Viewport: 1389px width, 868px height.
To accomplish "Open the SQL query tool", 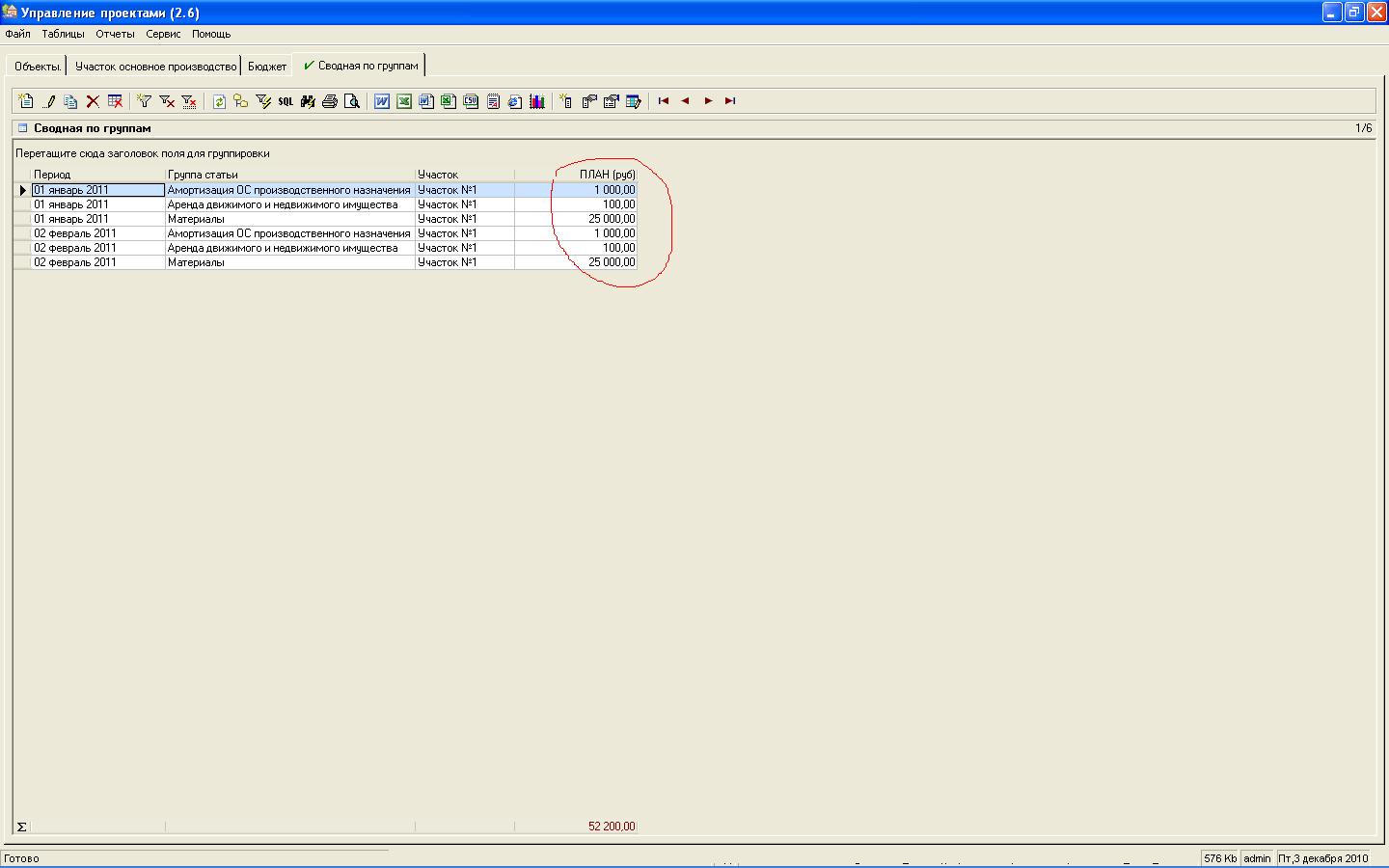I will tap(286, 101).
